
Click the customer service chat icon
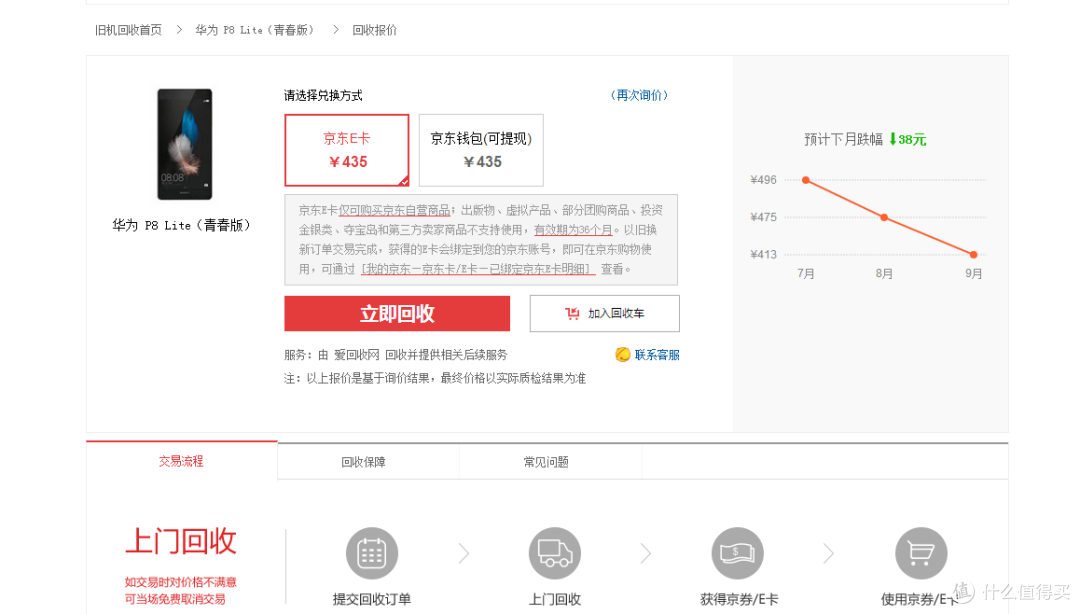[623, 354]
